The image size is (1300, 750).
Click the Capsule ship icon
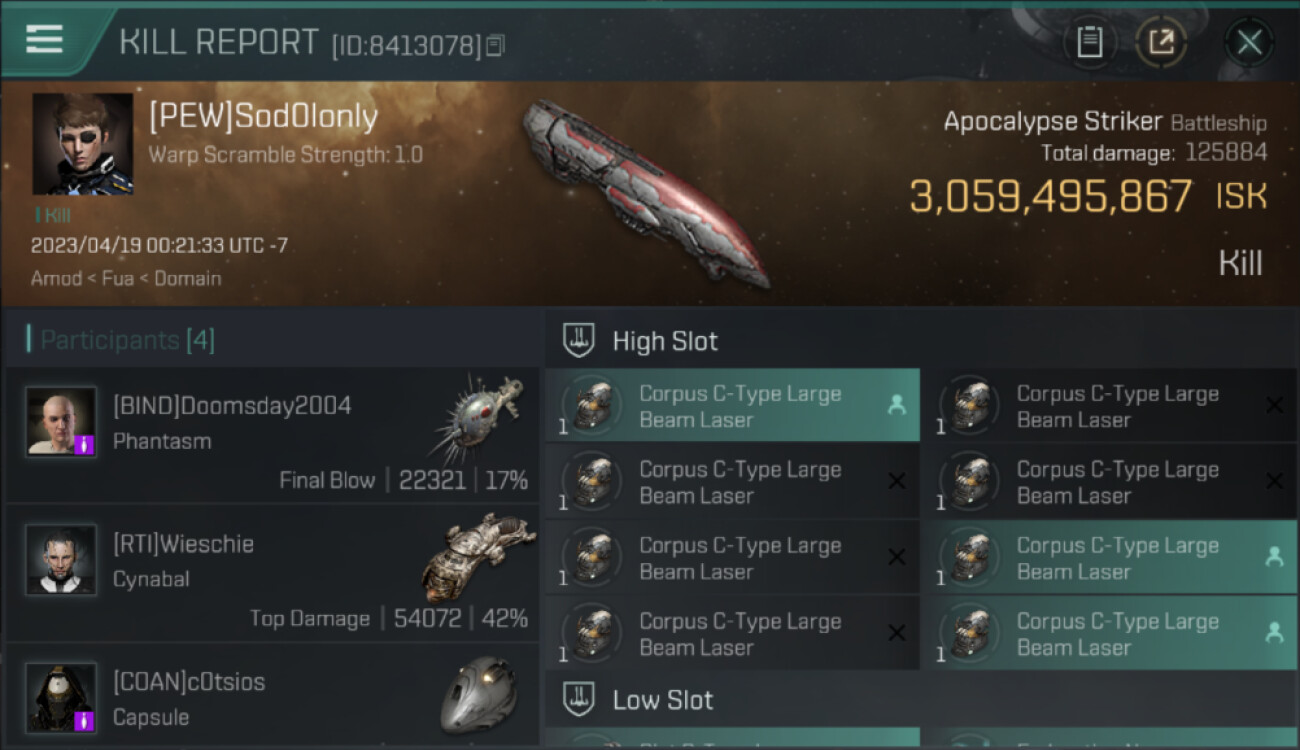coord(479,695)
